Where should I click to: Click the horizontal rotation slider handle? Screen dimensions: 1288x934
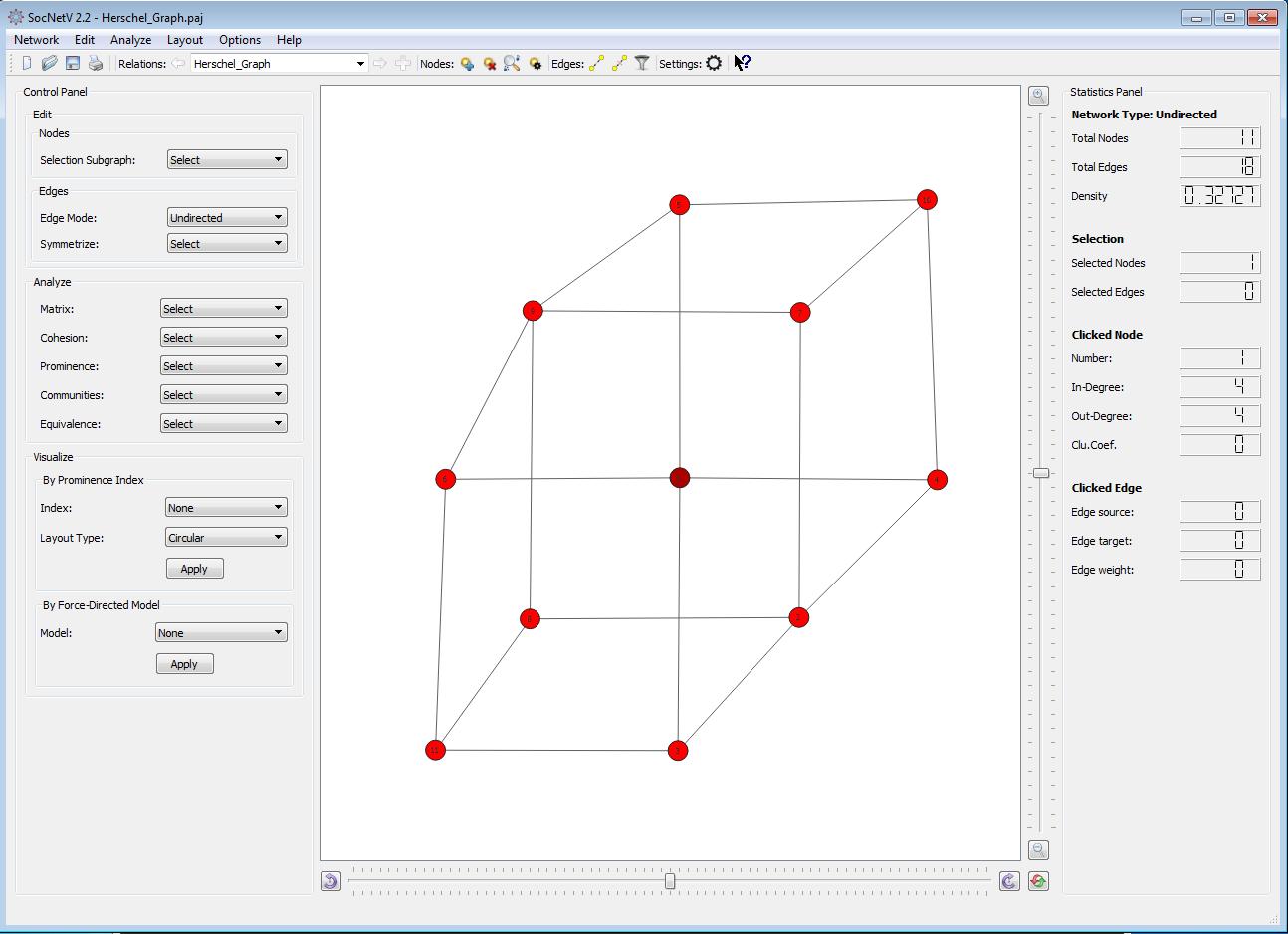(x=670, y=881)
